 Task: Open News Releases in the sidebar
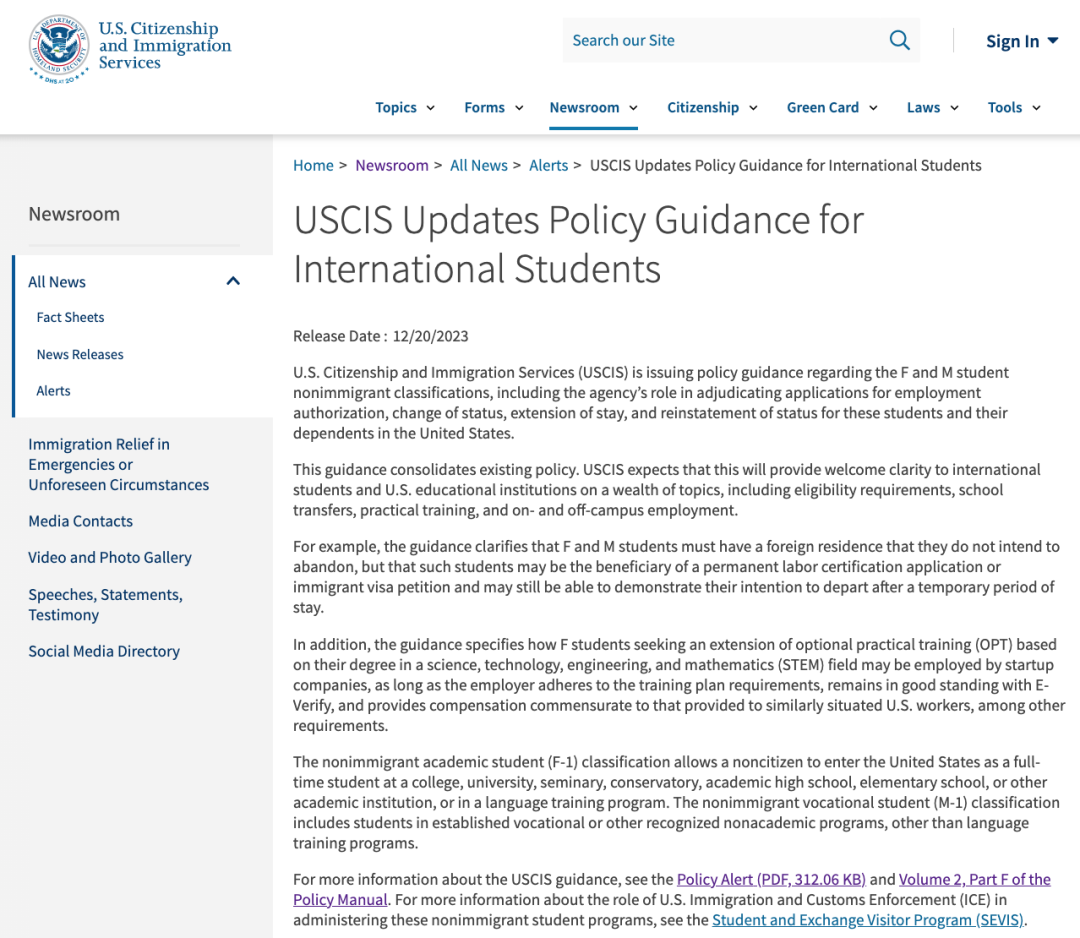pyautogui.click(x=80, y=354)
